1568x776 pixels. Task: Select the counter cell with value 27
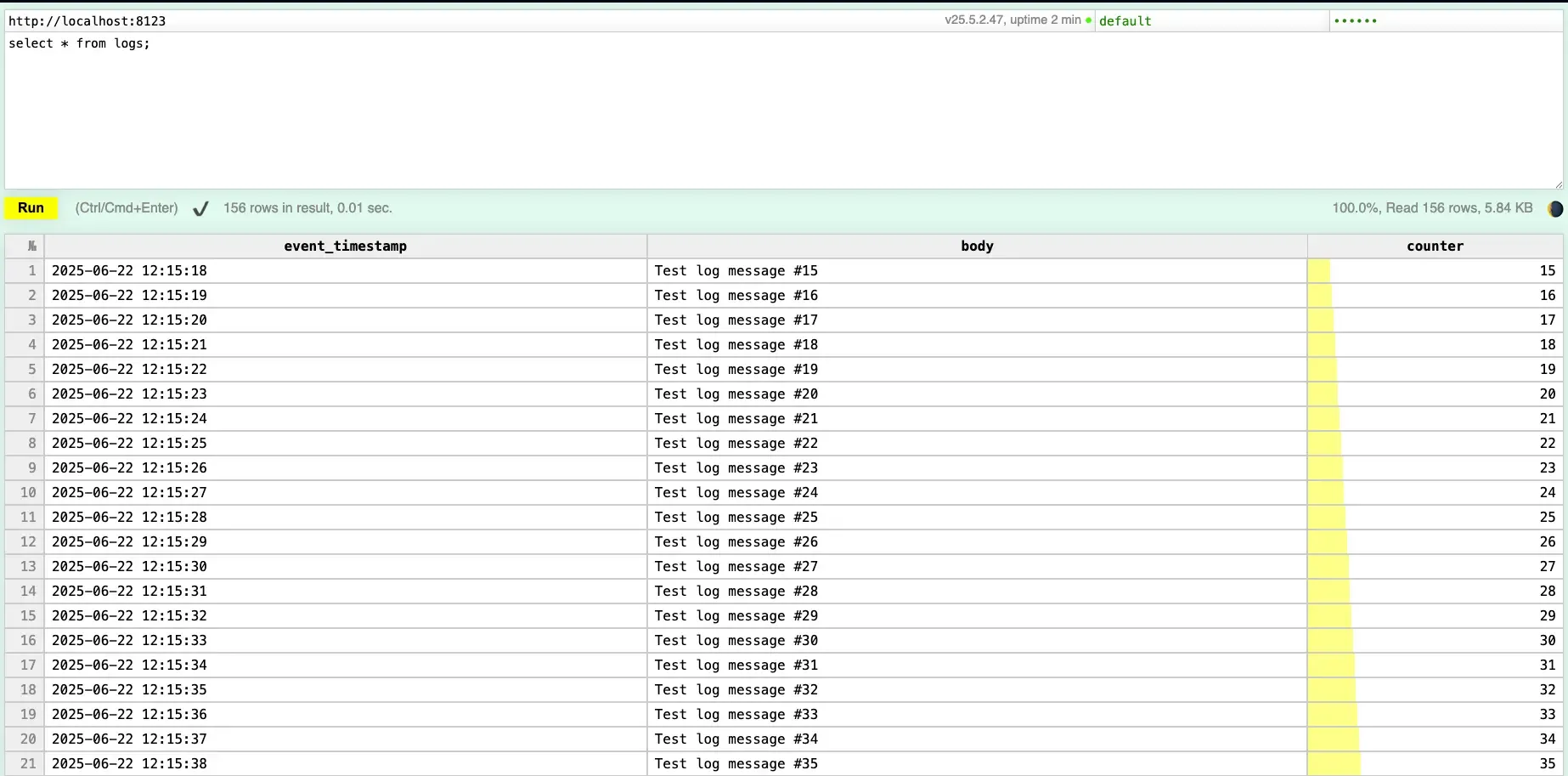(1435, 566)
